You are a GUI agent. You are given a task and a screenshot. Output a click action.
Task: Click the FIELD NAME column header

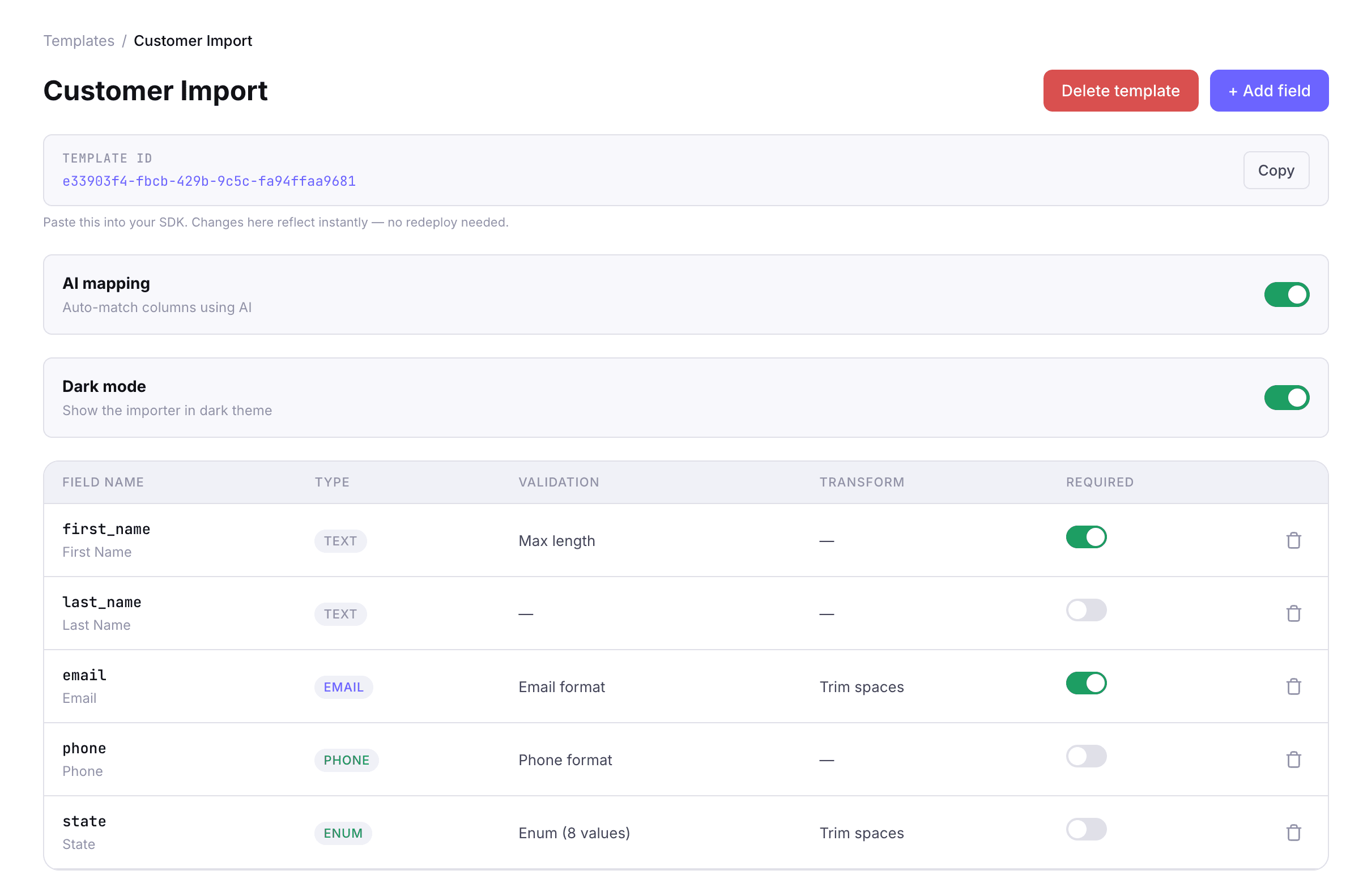(x=103, y=482)
